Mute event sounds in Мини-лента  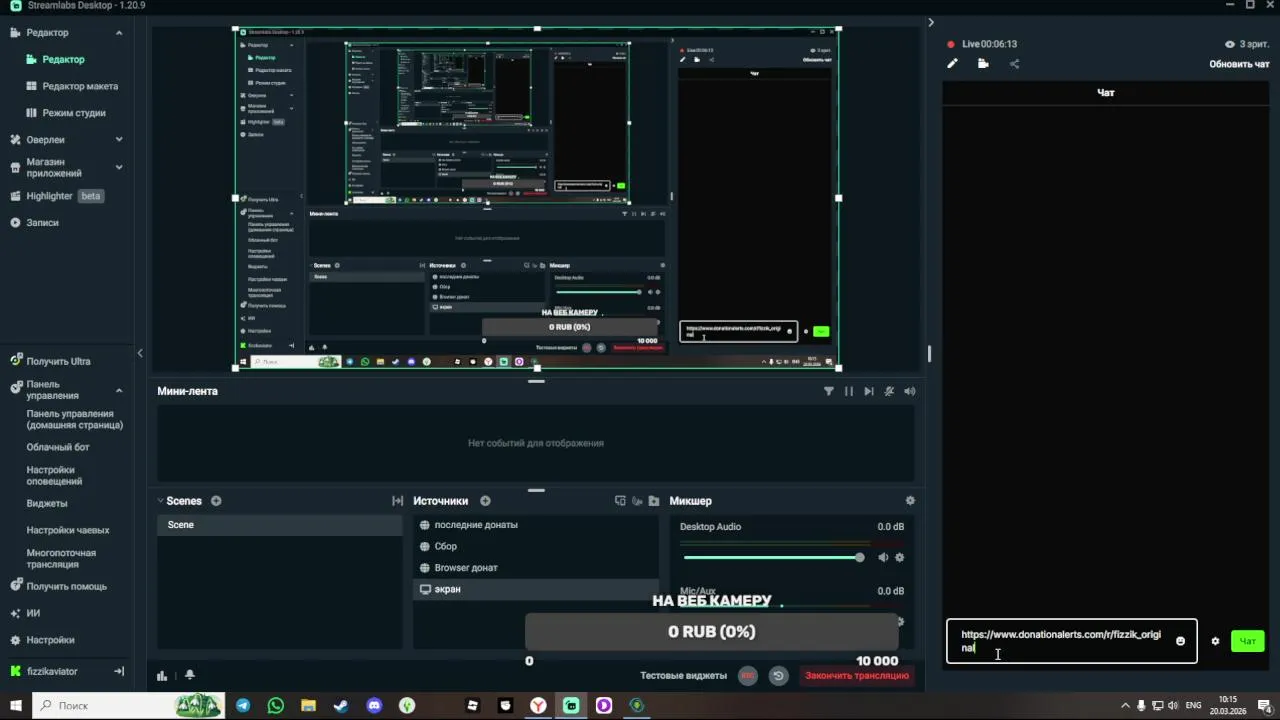tap(909, 391)
